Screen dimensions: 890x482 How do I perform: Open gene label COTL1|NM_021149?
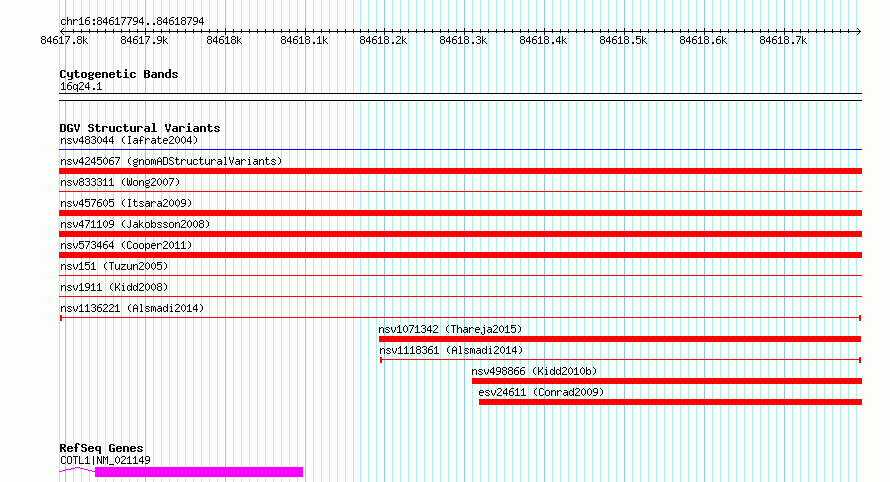pos(105,460)
